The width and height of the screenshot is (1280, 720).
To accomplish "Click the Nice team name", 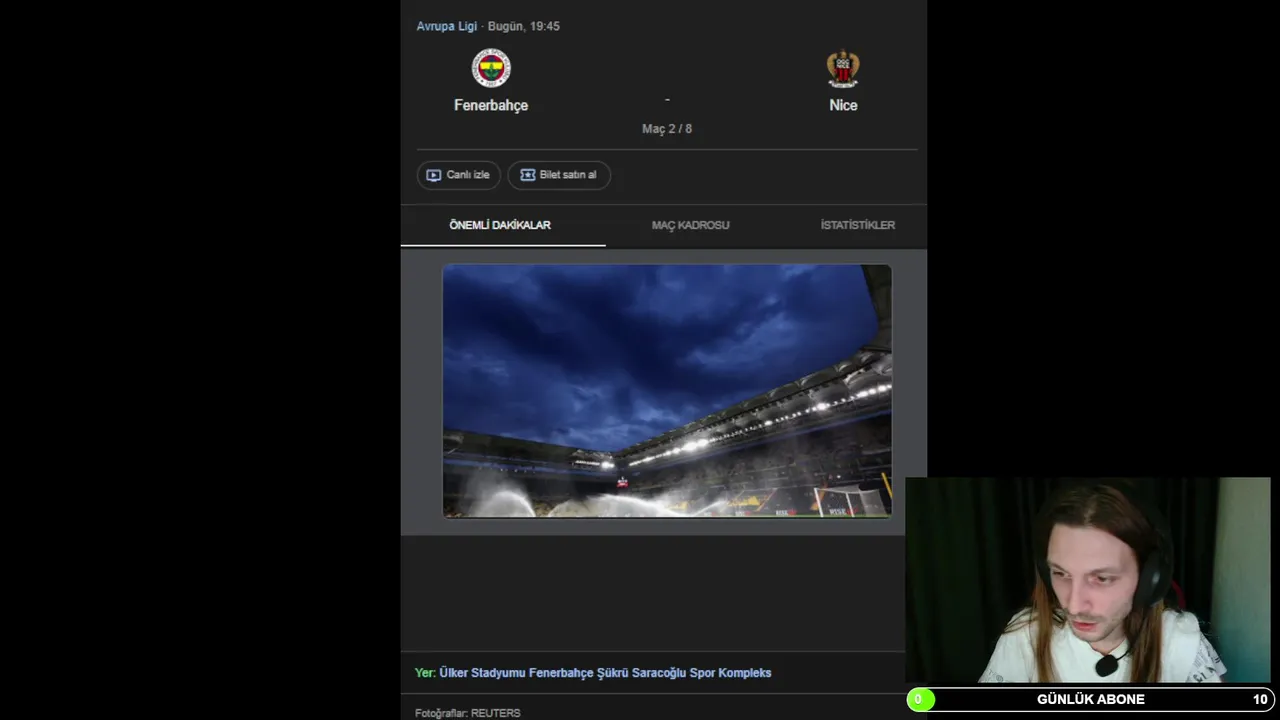I will 843,105.
